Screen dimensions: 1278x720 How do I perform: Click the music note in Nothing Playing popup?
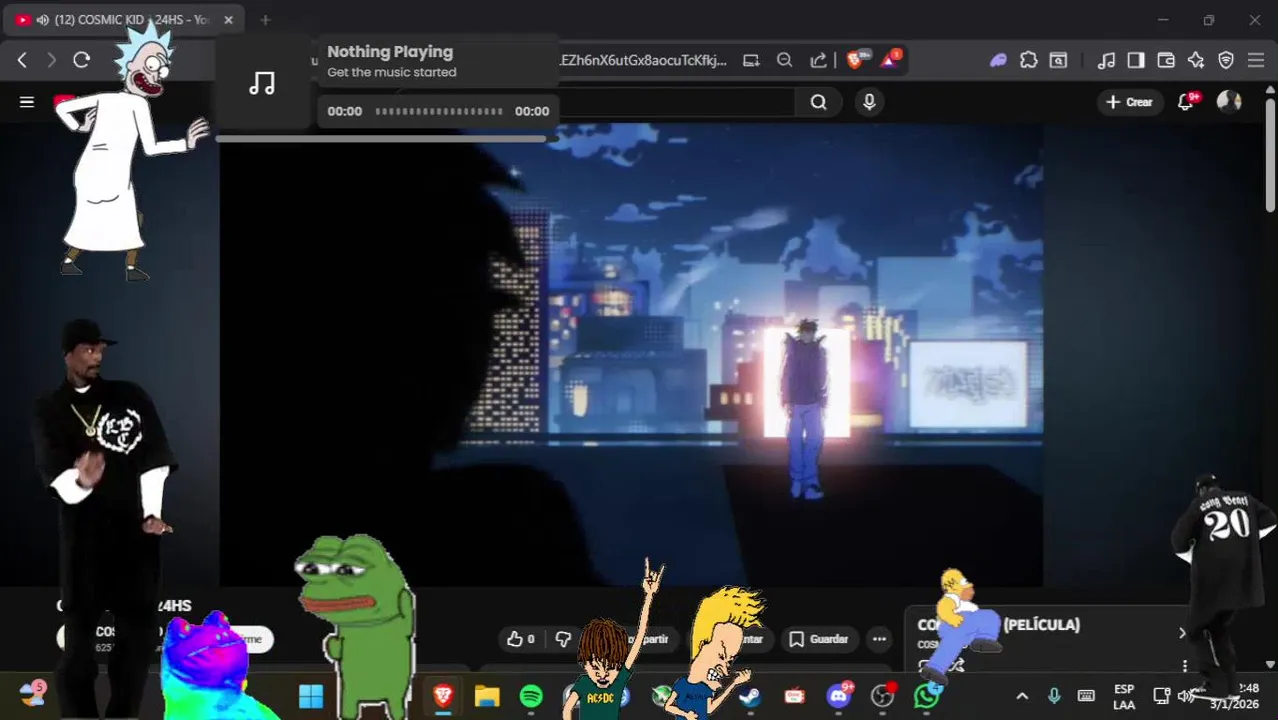click(262, 83)
